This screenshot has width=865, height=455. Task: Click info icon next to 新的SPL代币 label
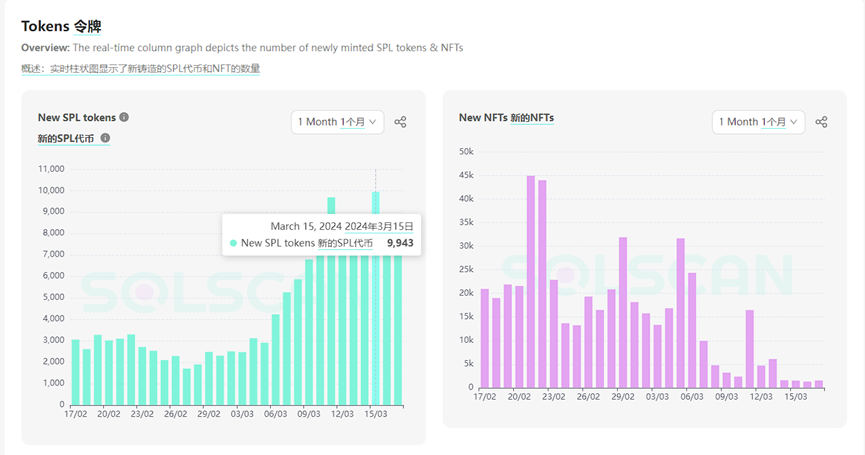click(x=105, y=138)
